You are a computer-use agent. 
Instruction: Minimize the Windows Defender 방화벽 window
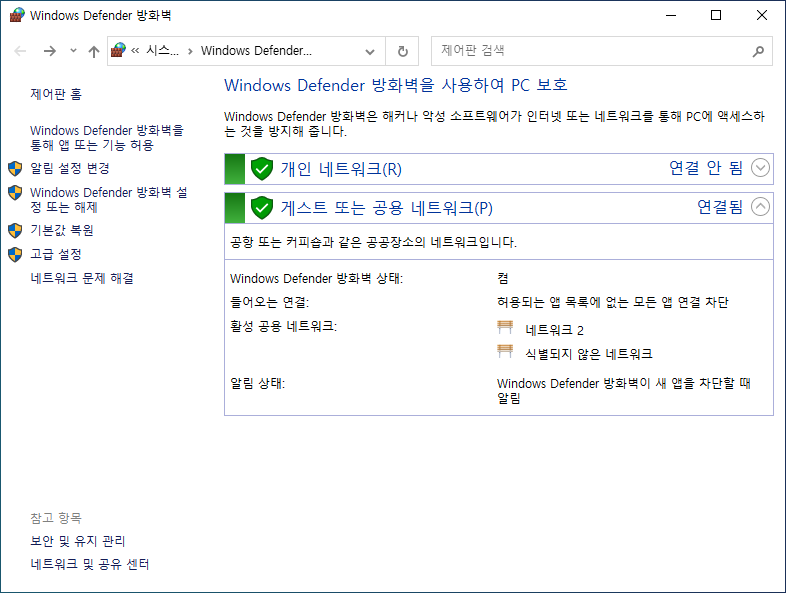click(671, 15)
